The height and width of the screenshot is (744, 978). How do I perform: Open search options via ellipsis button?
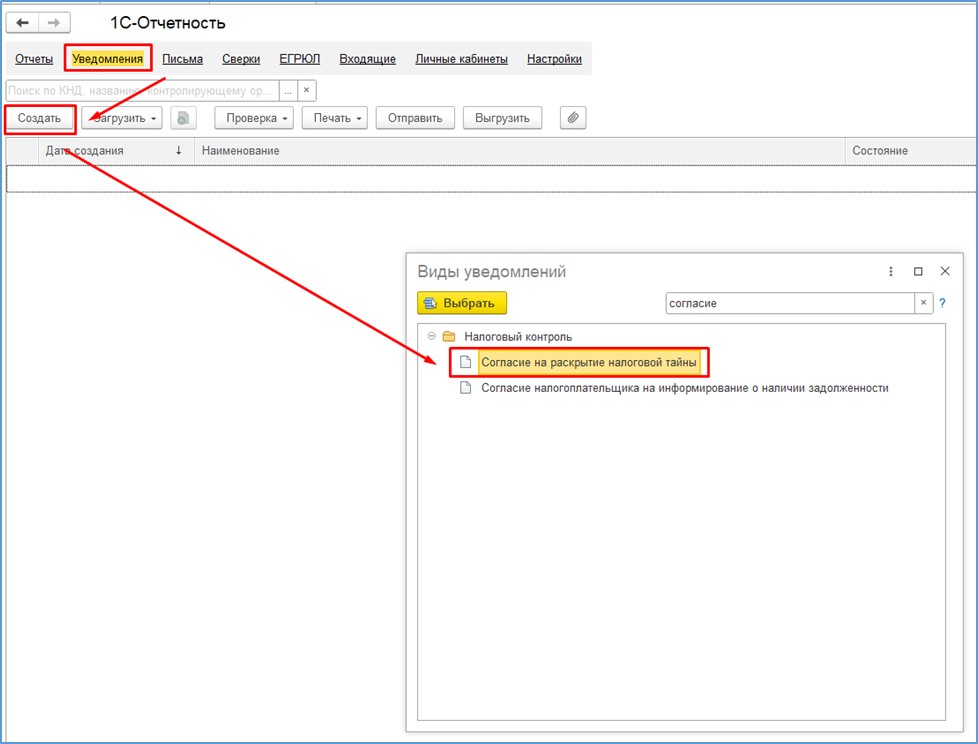click(288, 90)
